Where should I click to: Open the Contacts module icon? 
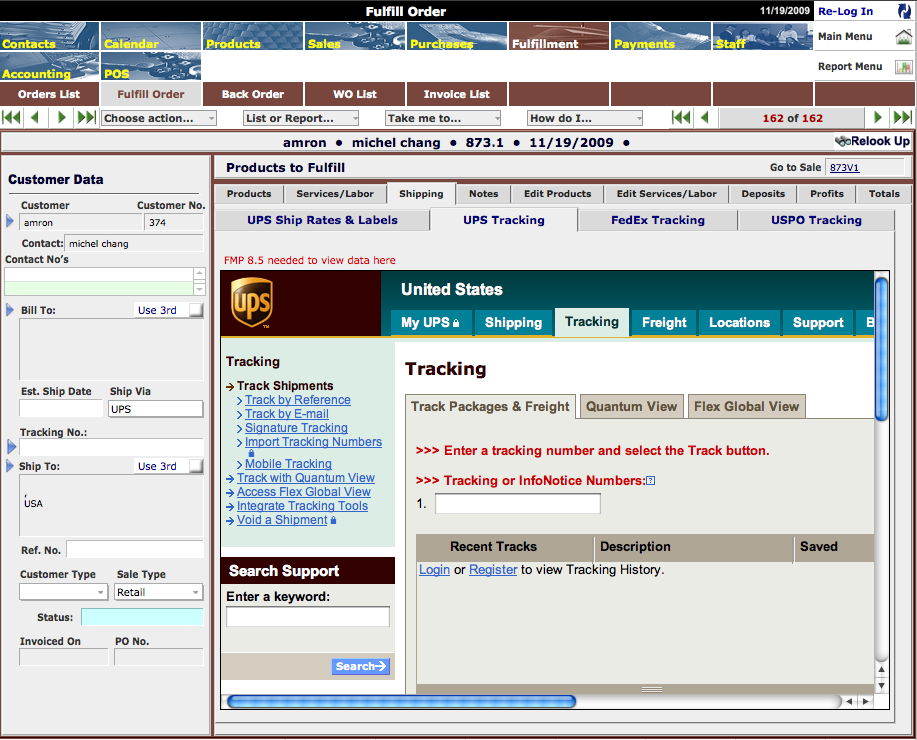[50, 36]
